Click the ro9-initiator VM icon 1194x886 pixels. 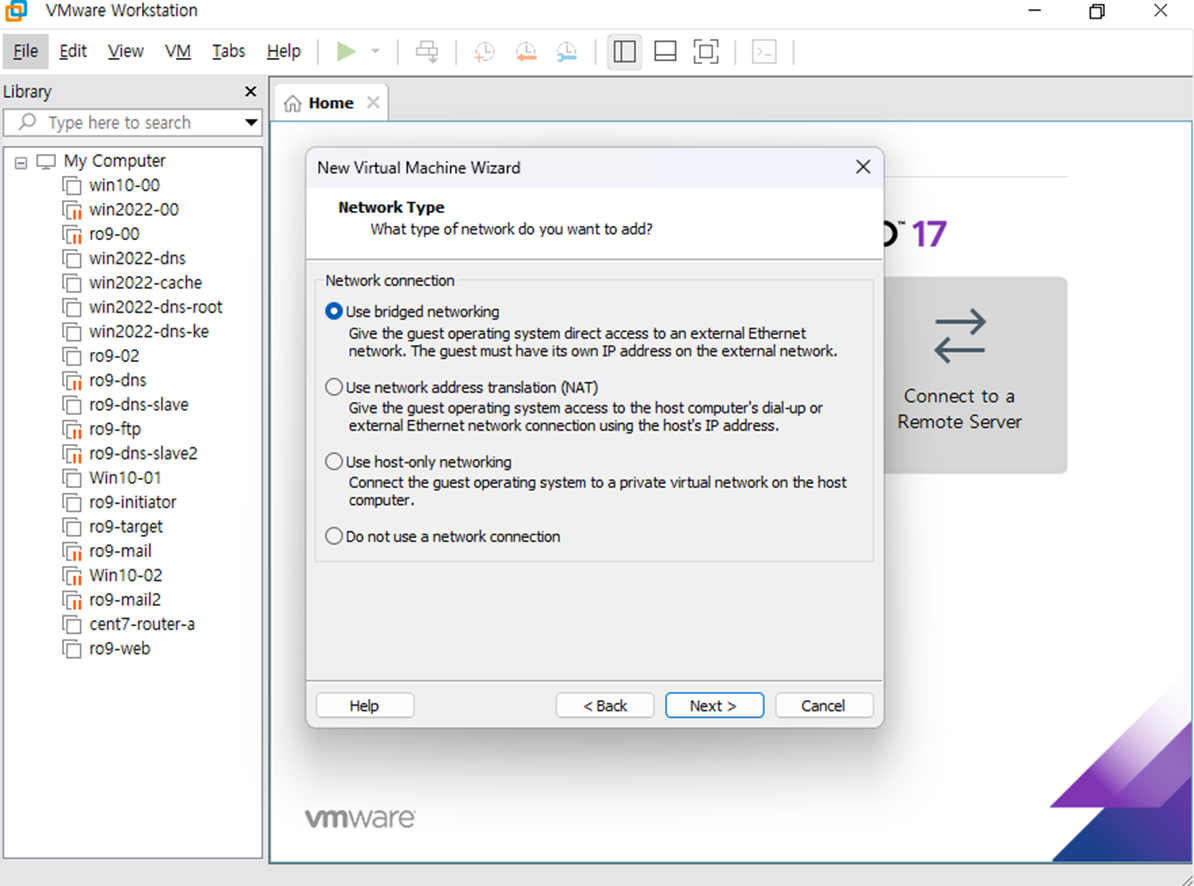tap(72, 502)
